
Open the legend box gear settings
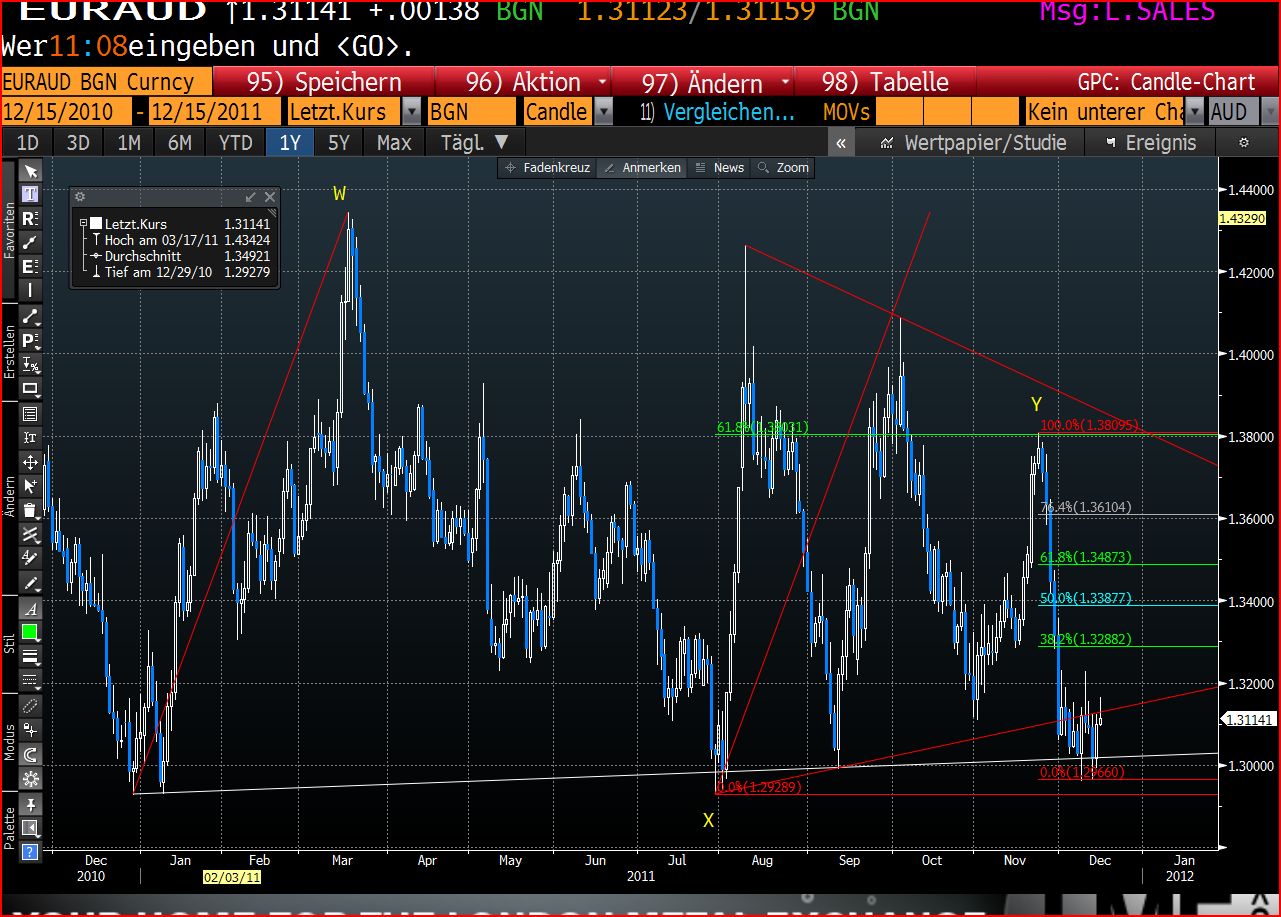tap(80, 197)
